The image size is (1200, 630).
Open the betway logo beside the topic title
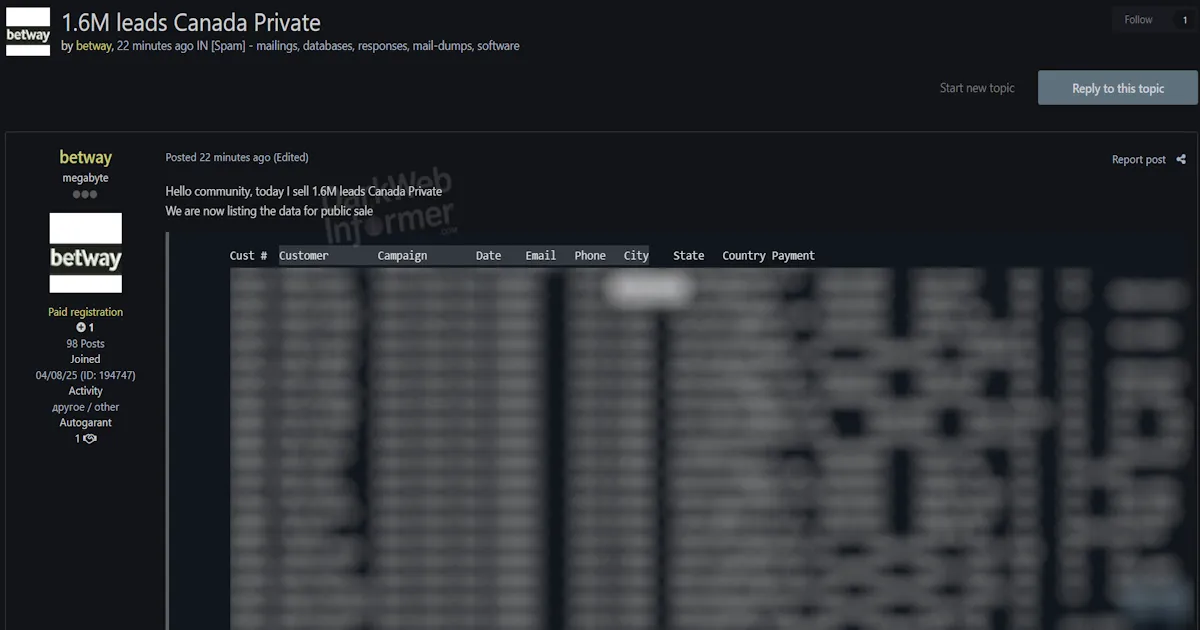[x=28, y=32]
